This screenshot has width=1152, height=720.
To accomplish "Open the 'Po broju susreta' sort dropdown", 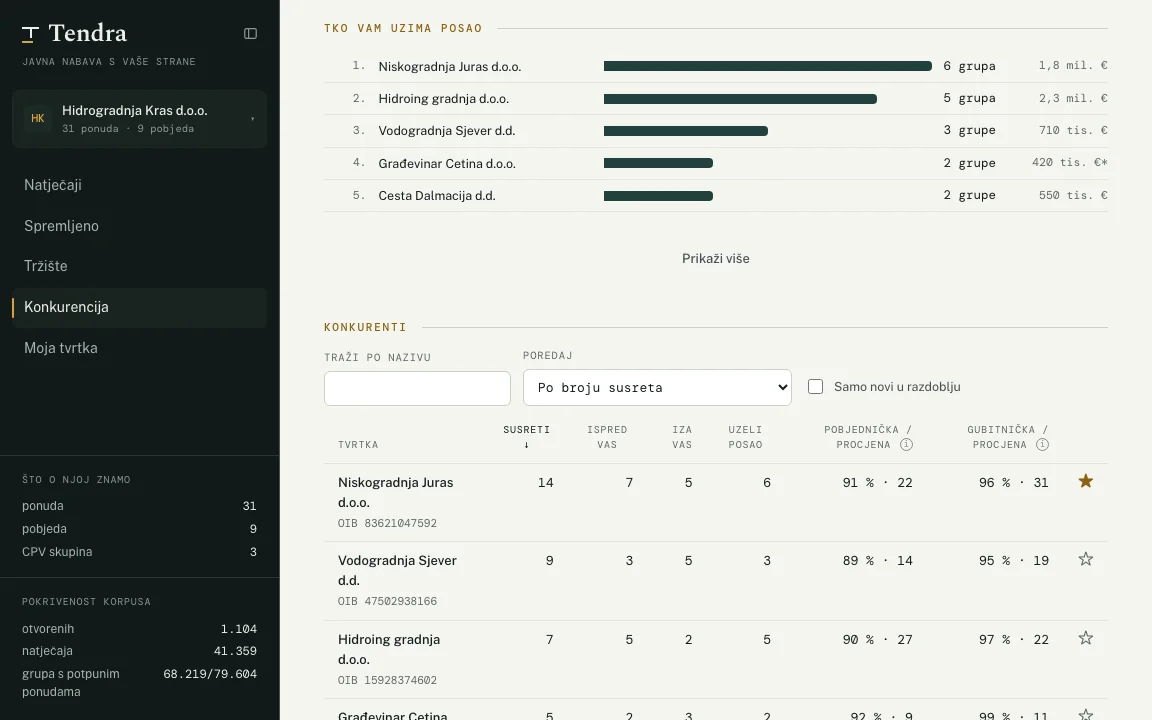I will pyautogui.click(x=657, y=387).
